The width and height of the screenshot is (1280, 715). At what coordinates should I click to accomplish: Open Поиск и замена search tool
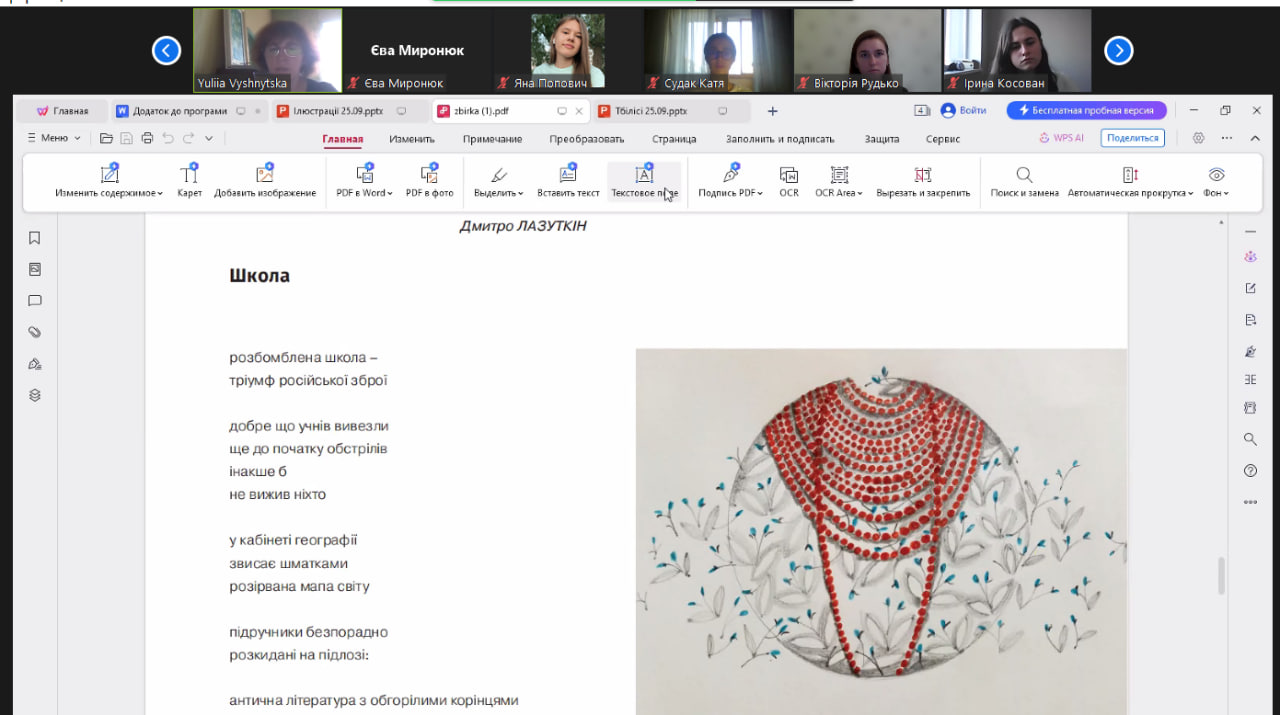tap(1024, 176)
